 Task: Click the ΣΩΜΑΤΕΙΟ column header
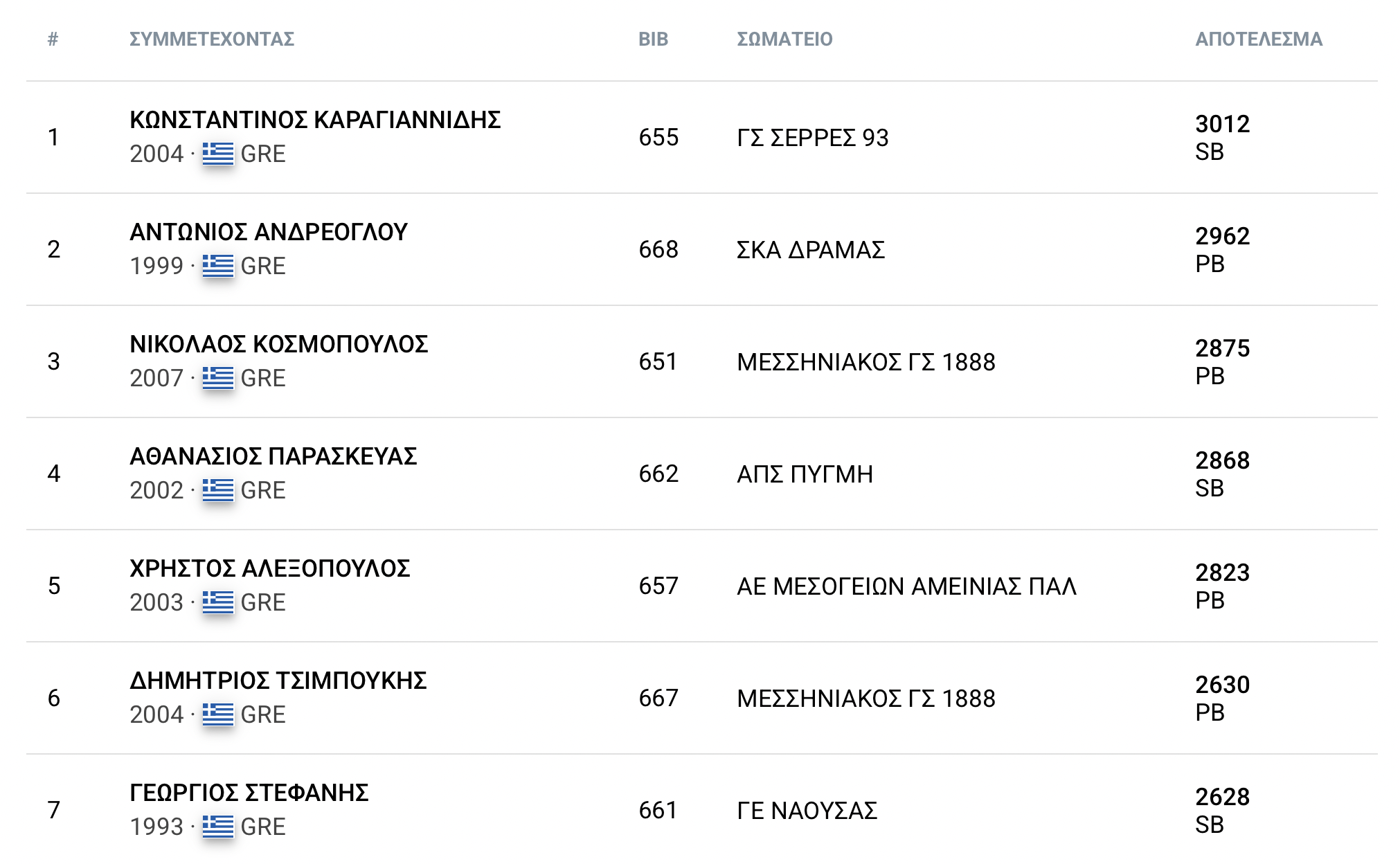(x=784, y=39)
